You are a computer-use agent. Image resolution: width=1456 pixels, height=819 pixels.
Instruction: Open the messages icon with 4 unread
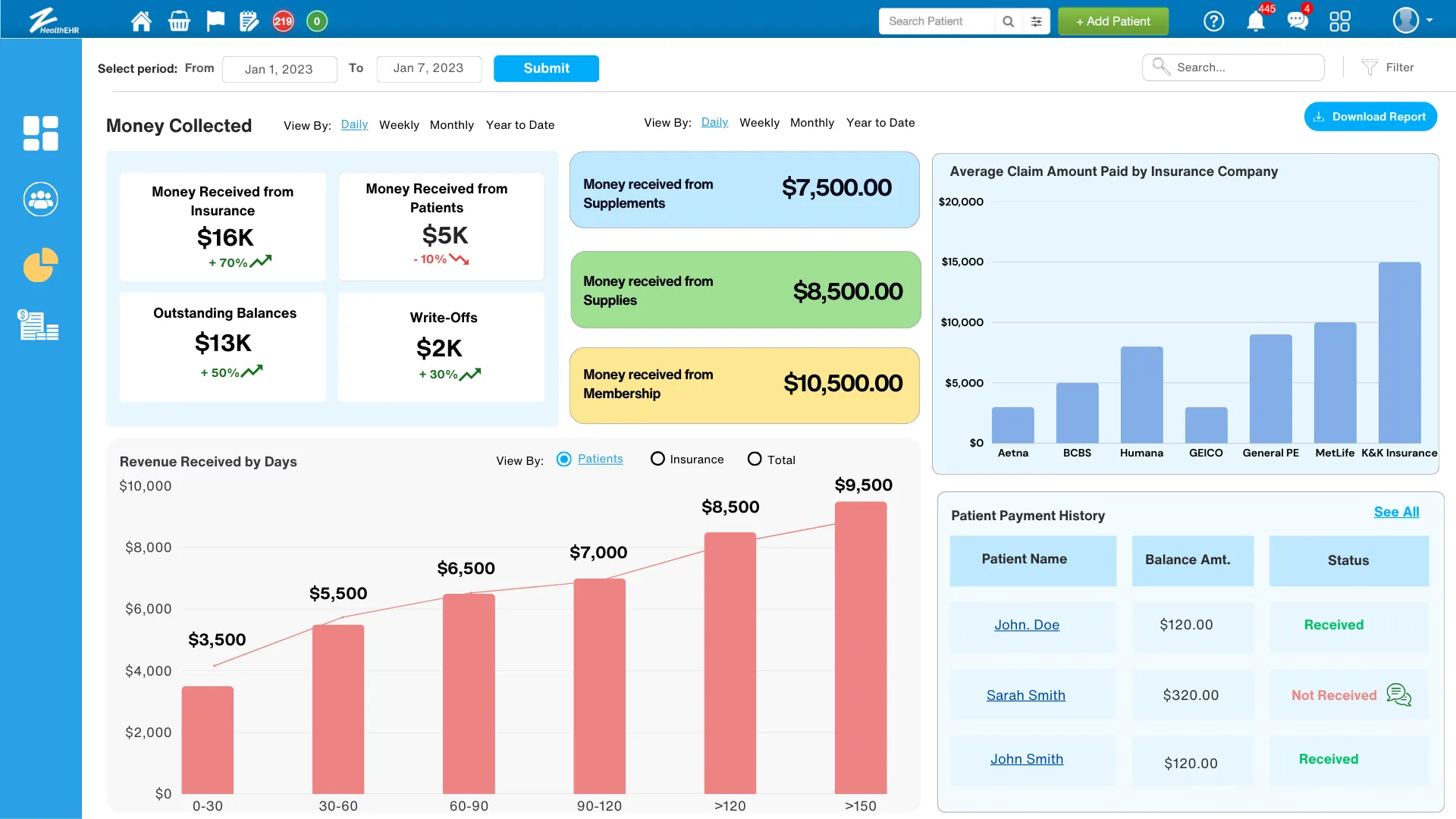[1298, 21]
